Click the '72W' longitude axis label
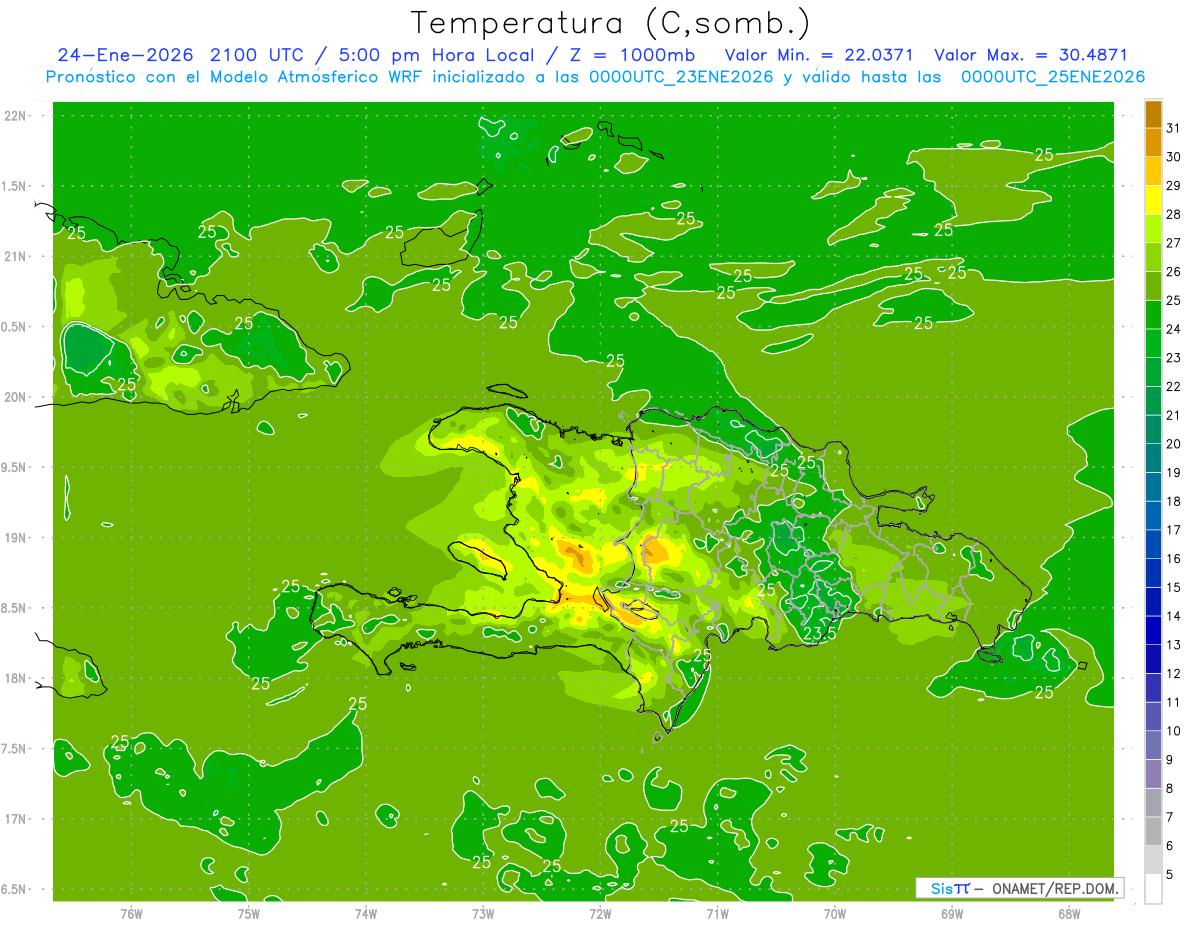Viewport: 1200px width, 927px height. [x=600, y=913]
